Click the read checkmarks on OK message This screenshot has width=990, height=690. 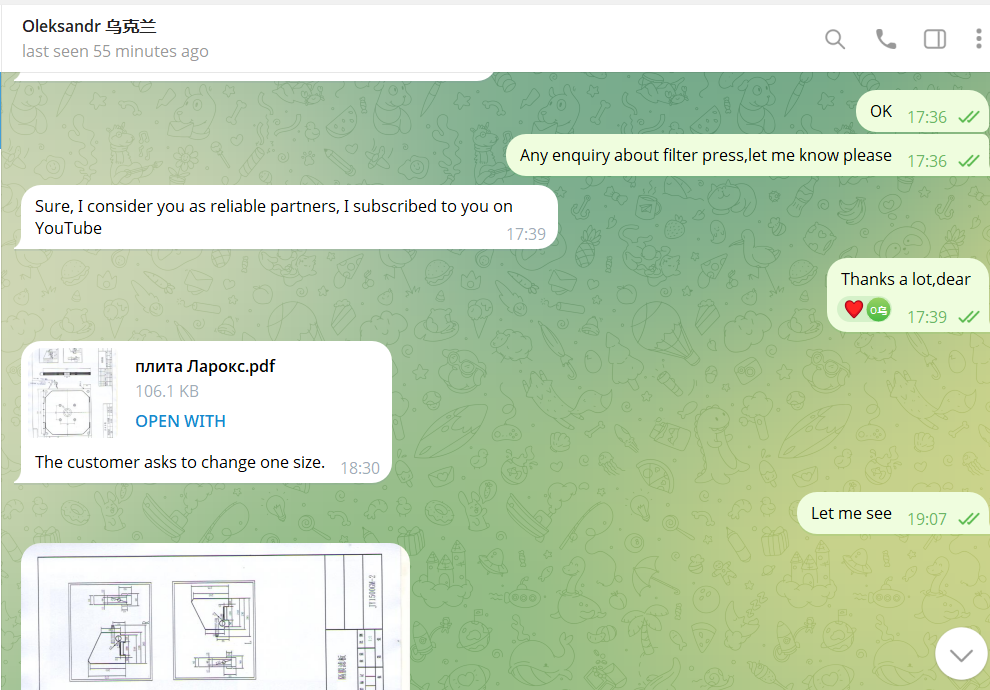[x=968, y=117]
